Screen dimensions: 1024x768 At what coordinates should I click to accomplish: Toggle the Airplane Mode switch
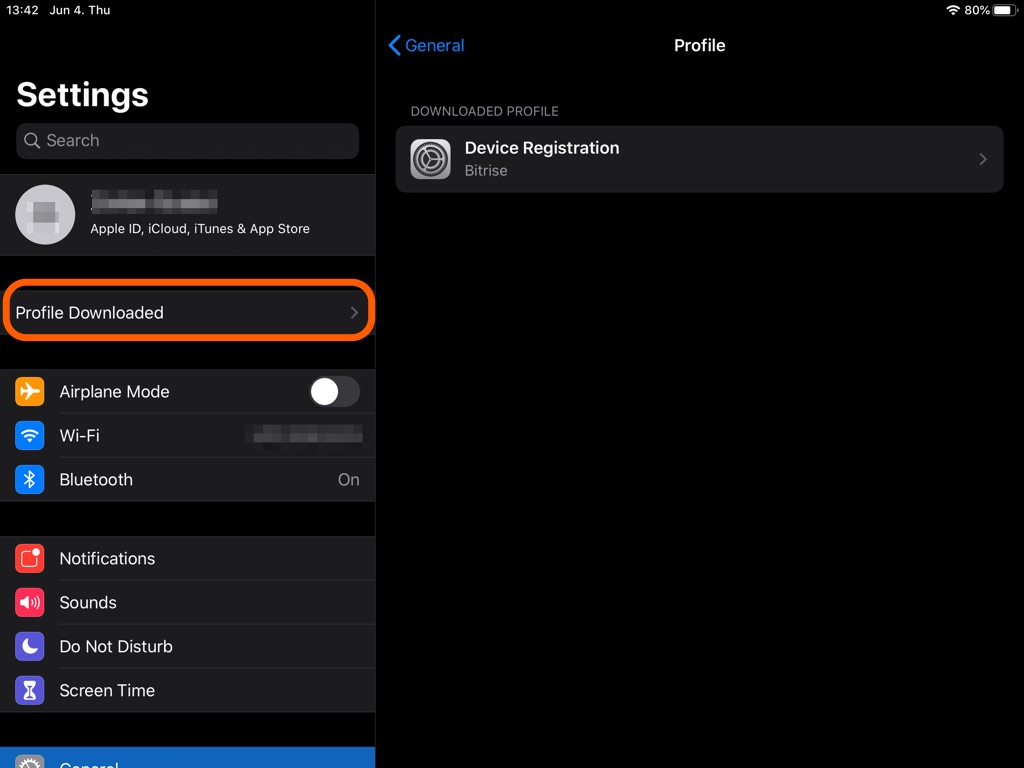[x=334, y=392]
